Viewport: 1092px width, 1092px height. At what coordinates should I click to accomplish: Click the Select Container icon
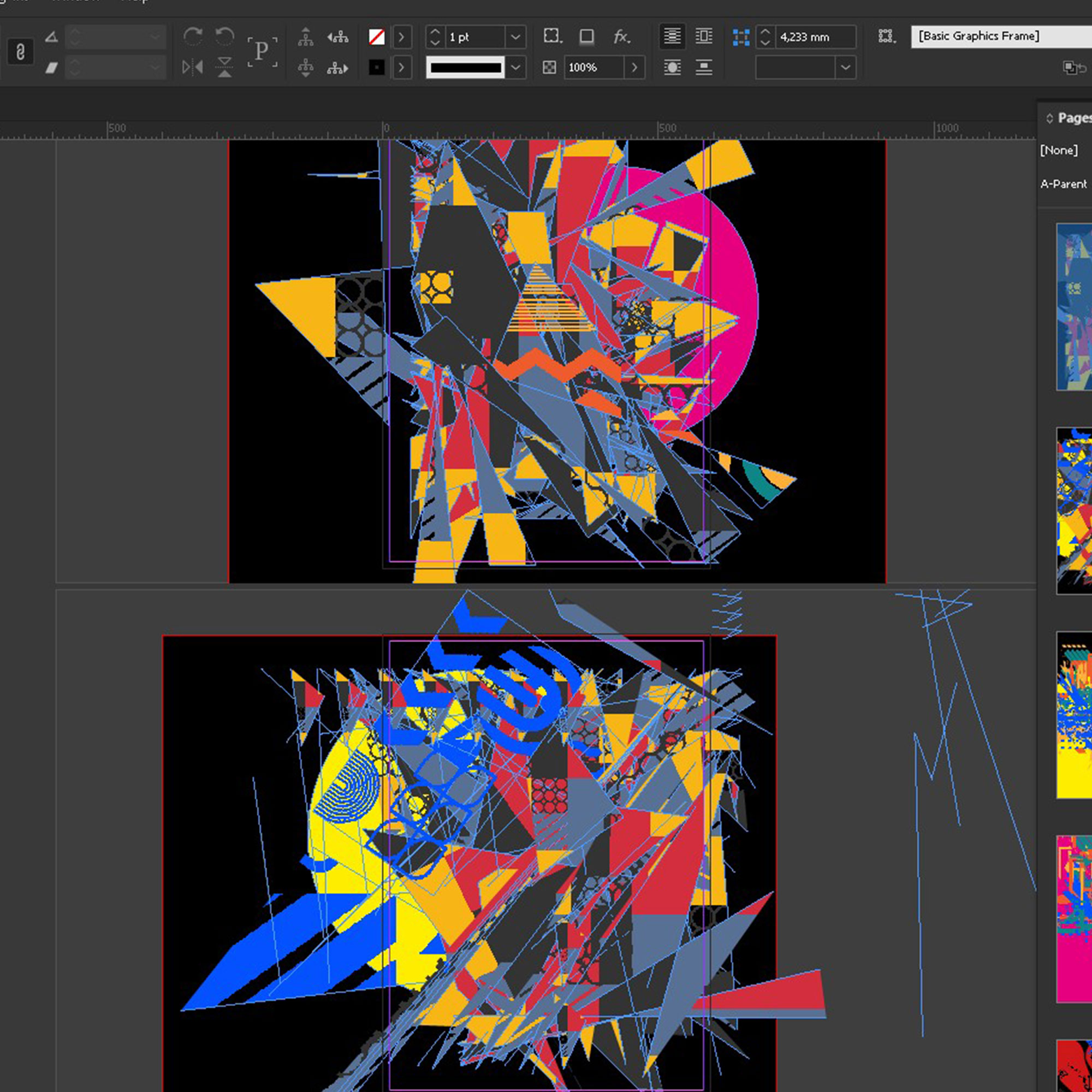click(306, 37)
